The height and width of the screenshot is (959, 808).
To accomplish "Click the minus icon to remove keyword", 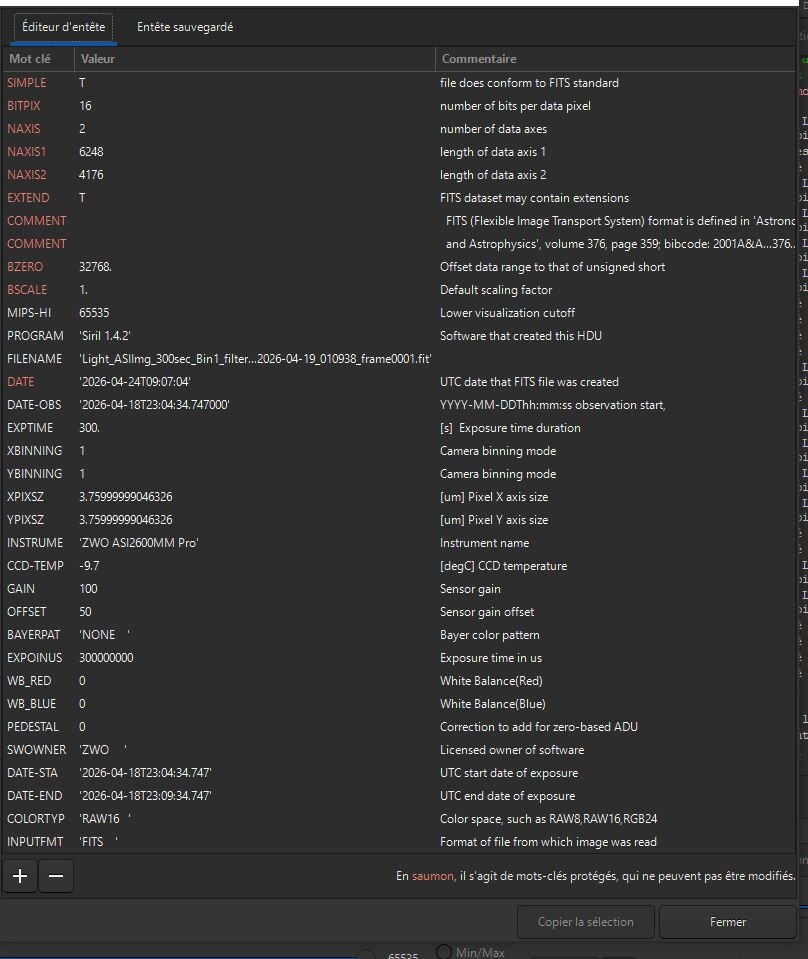I will tap(56, 876).
